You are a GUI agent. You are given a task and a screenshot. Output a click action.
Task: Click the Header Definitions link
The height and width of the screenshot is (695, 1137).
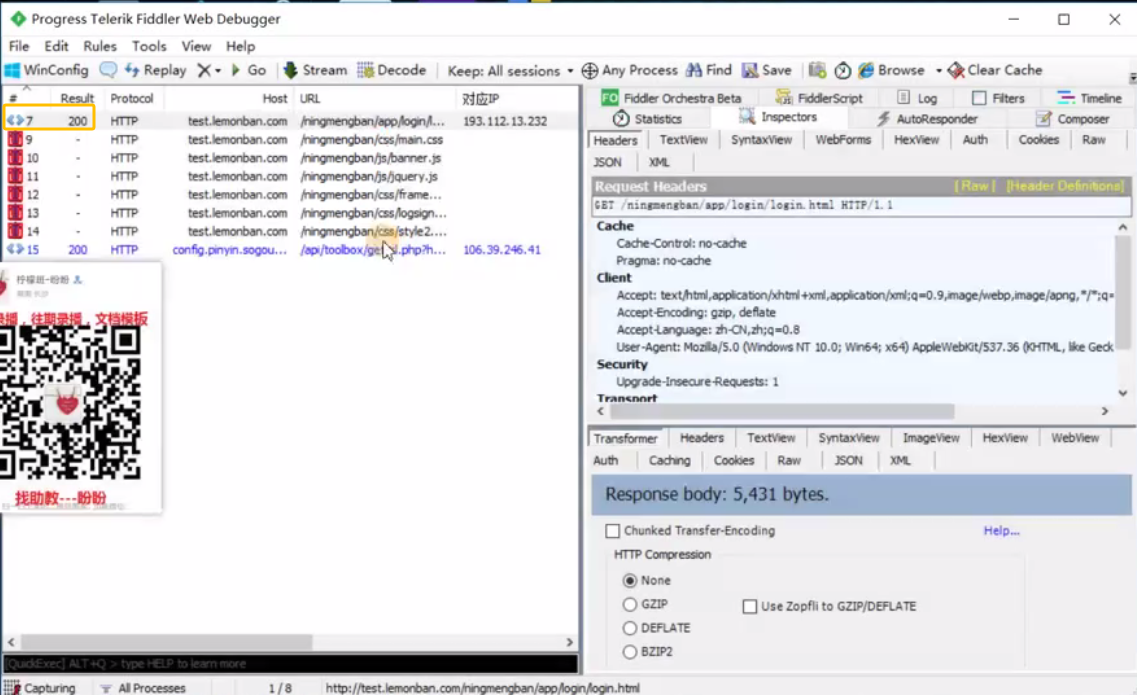(1065, 186)
